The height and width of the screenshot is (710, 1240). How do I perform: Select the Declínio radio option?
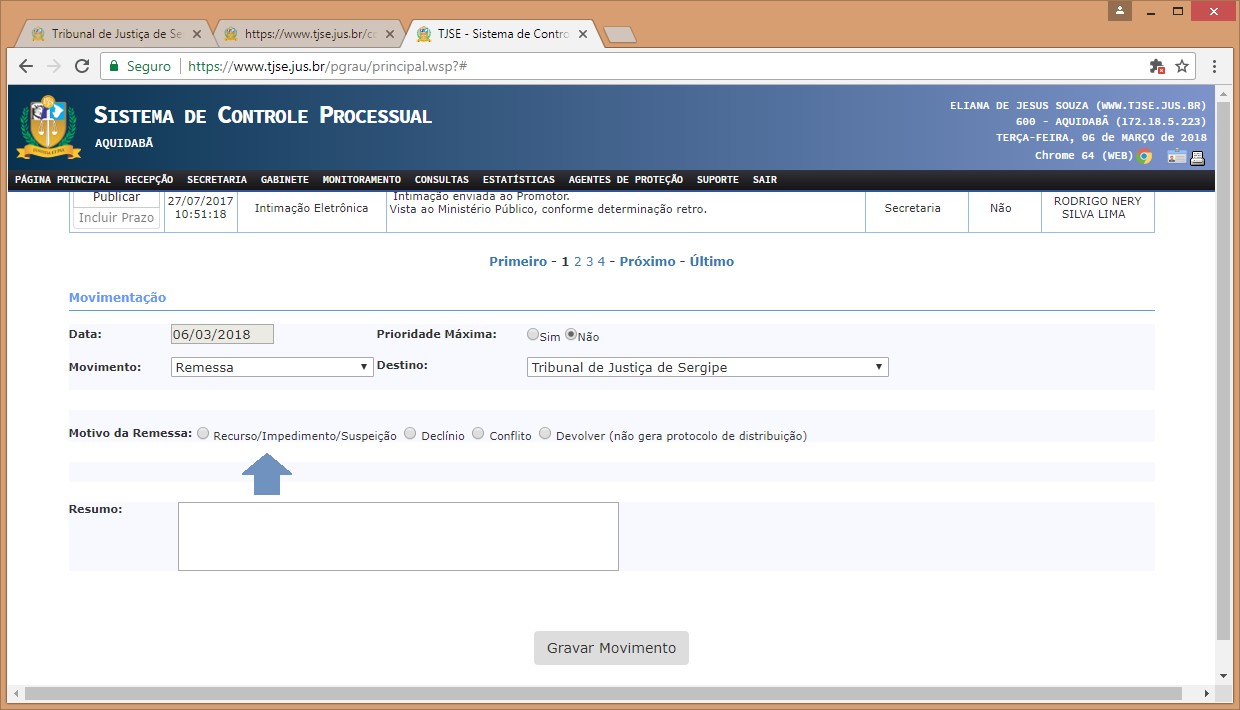[410, 434]
